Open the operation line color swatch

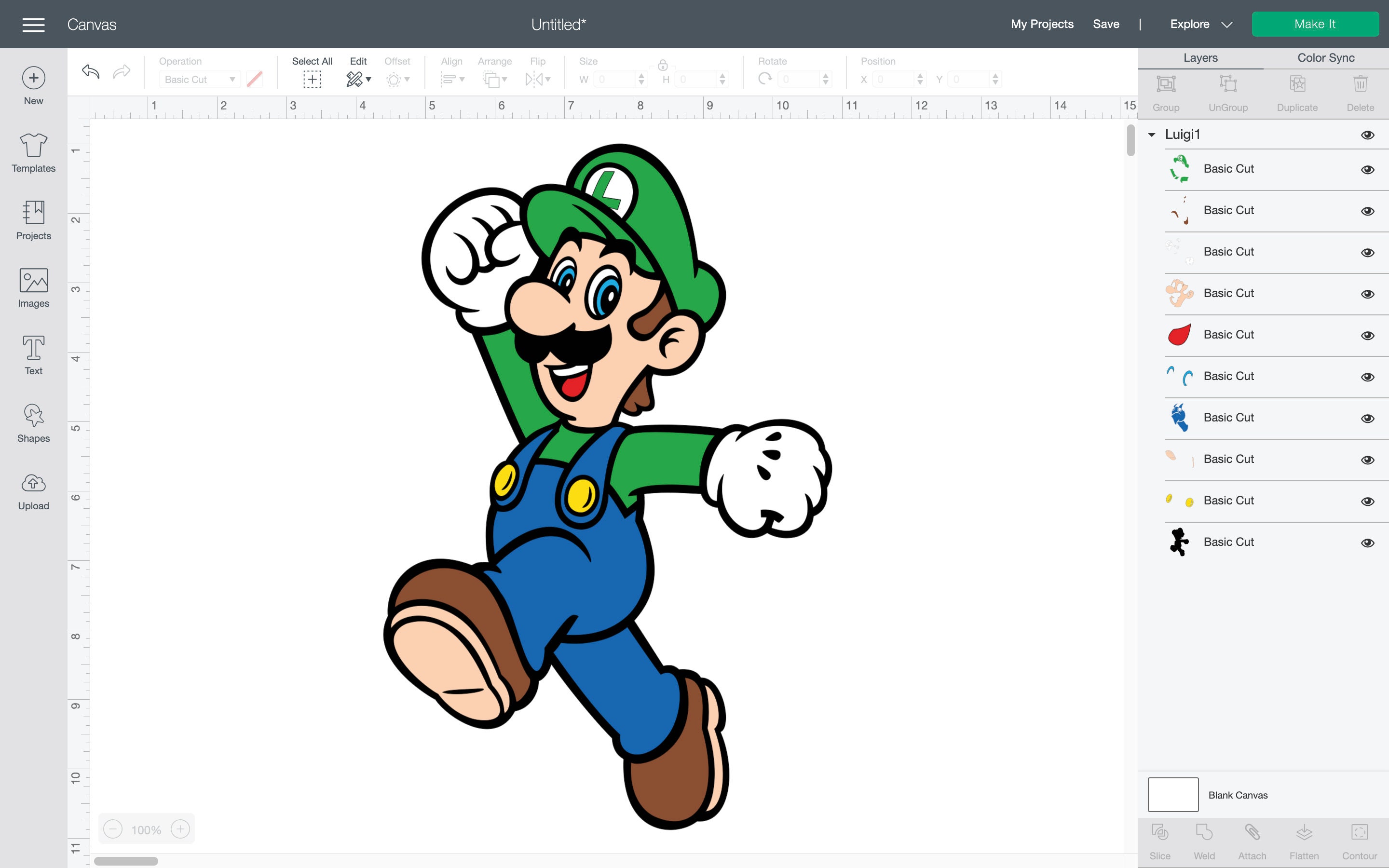coord(254,79)
